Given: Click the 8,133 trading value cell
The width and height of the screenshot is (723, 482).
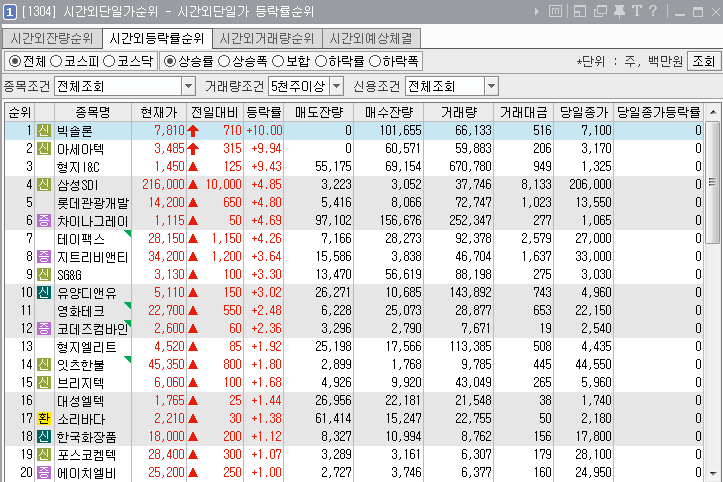Looking at the screenshot, I should pyautogui.click(x=536, y=184).
